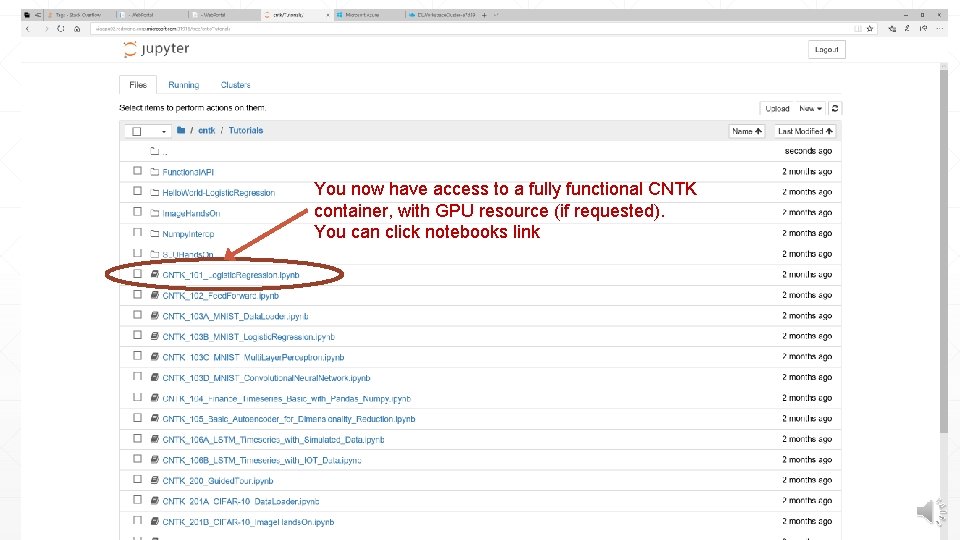This screenshot has height=540, width=960.
Task: Click the parent directory folder icon
Action: pos(154,151)
